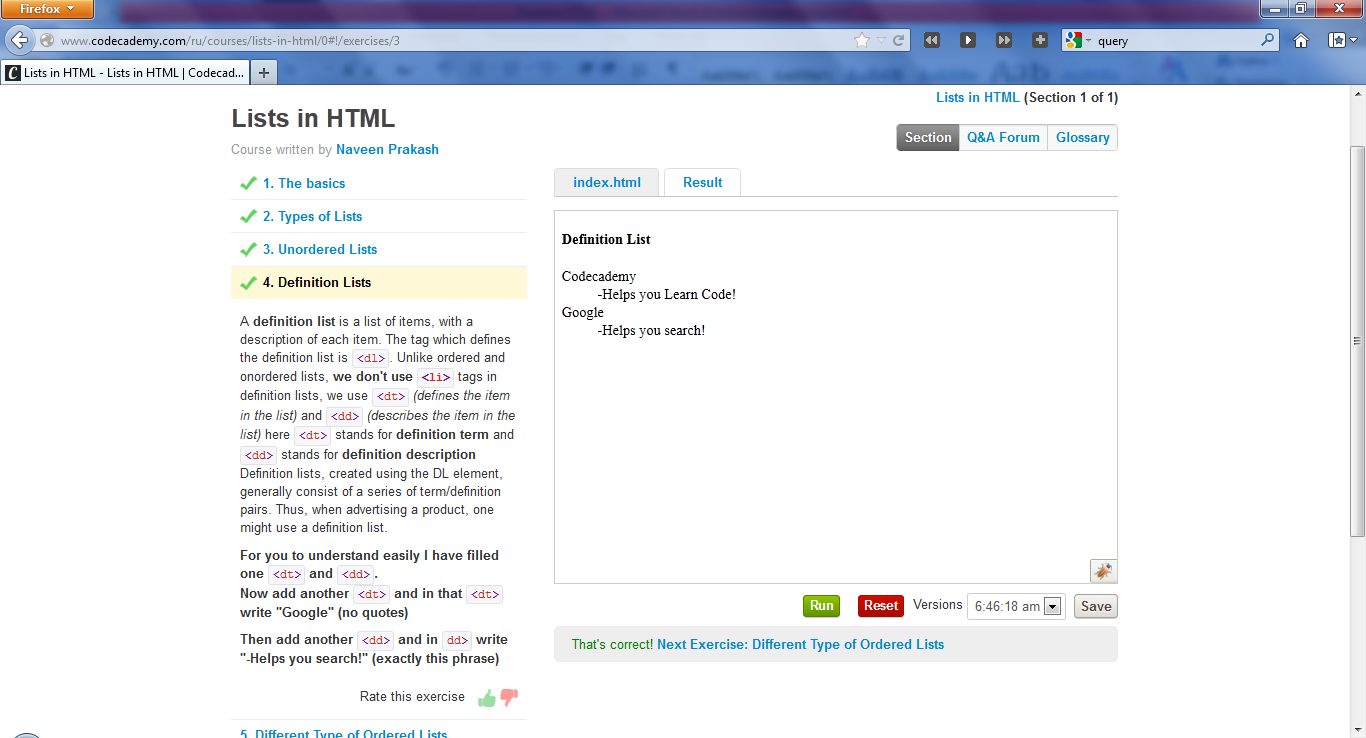This screenshot has width=1366, height=738.
Task: Click the 'Codecademy' term in result
Action: (x=599, y=276)
